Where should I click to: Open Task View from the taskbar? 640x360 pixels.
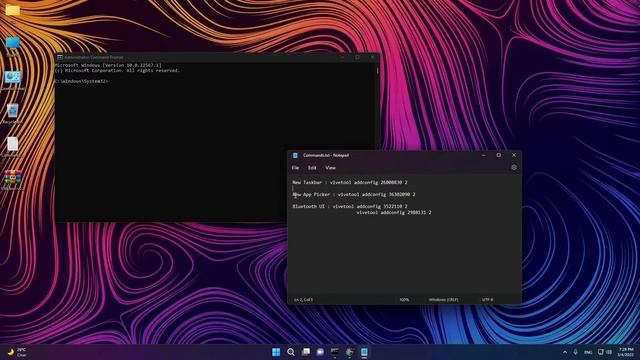(305, 352)
